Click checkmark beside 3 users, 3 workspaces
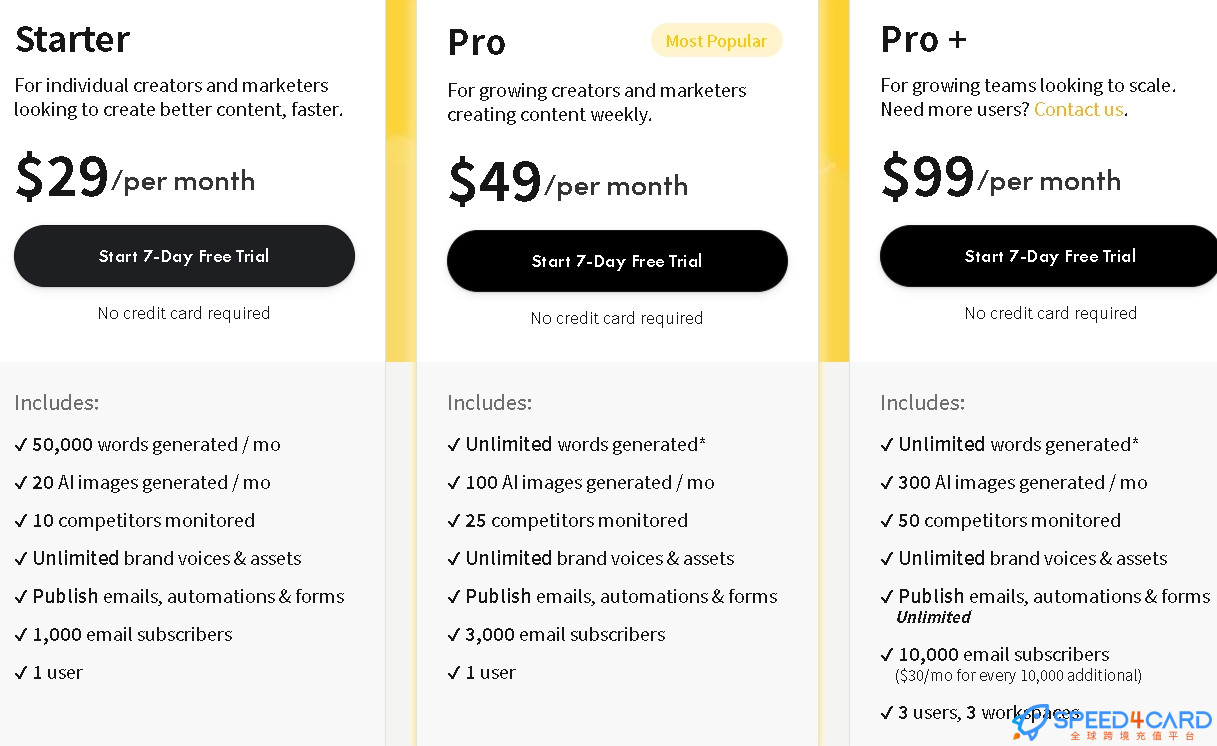The height and width of the screenshot is (746, 1217). coord(887,713)
